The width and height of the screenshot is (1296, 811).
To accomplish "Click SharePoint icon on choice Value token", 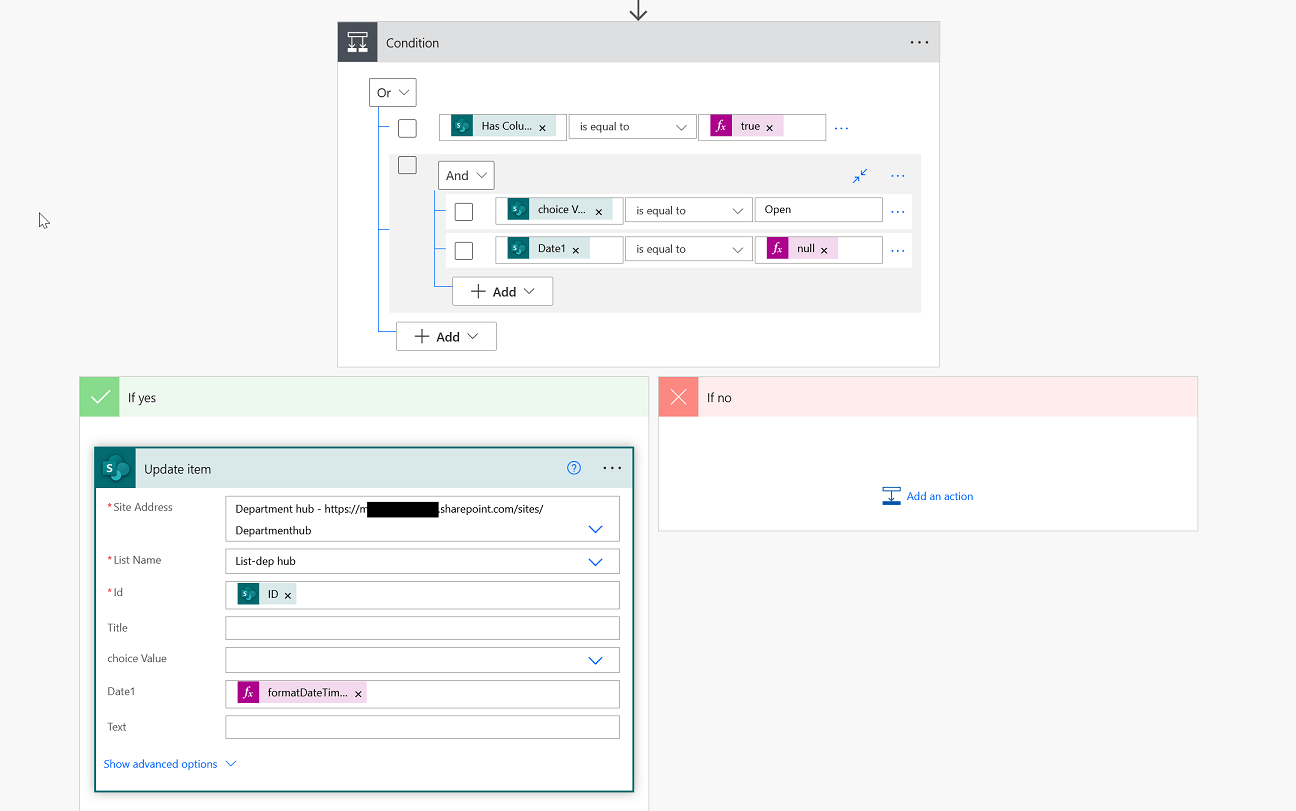I will pos(518,209).
